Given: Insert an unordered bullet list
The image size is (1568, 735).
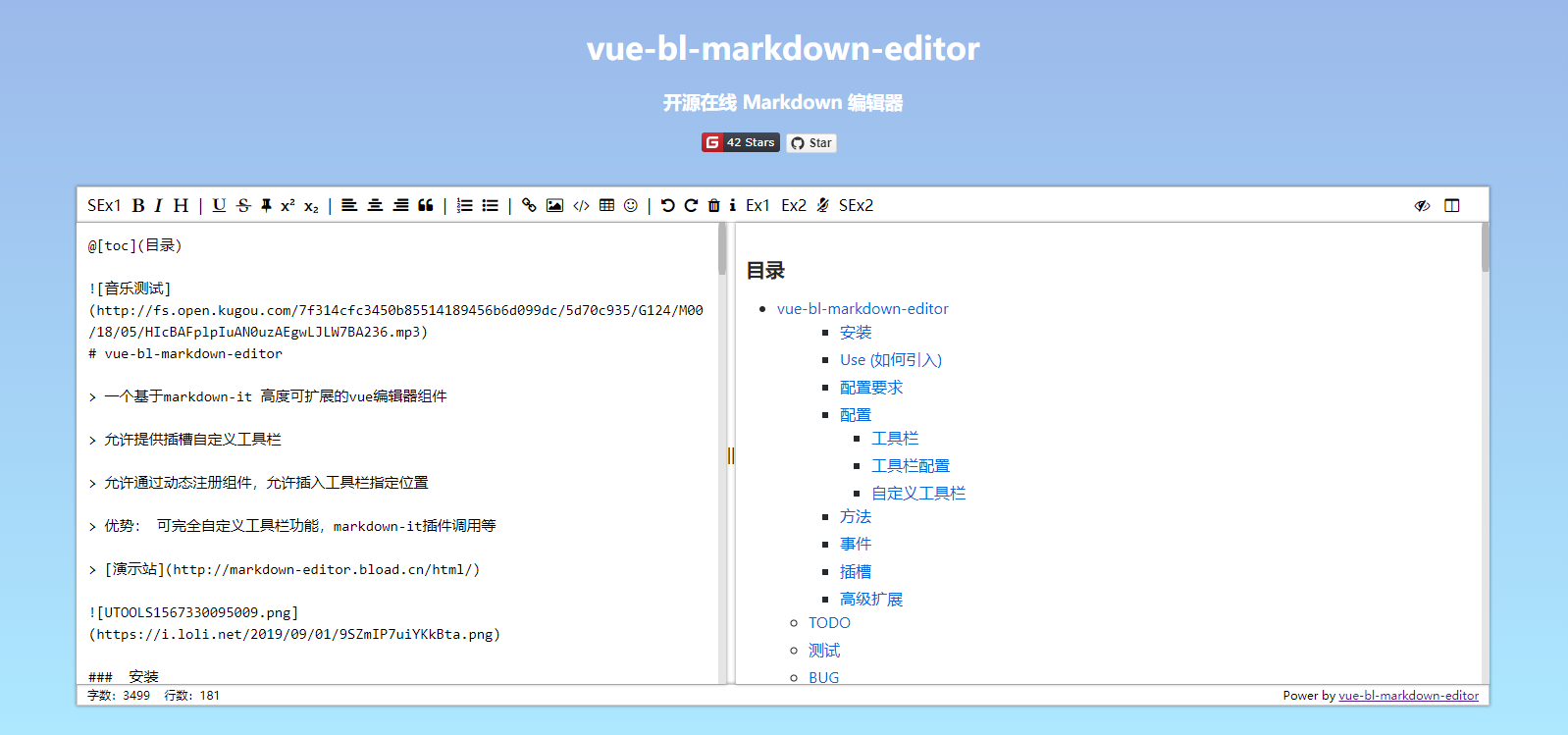Looking at the screenshot, I should (491, 205).
